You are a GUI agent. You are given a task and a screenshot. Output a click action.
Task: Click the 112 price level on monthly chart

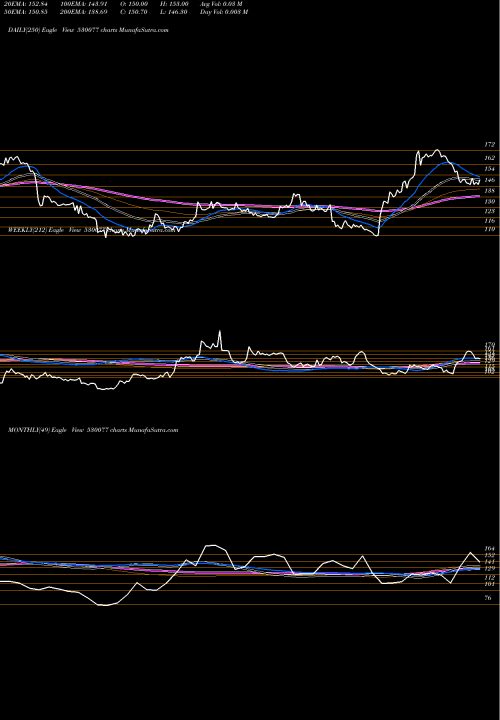pyautogui.click(x=489, y=577)
